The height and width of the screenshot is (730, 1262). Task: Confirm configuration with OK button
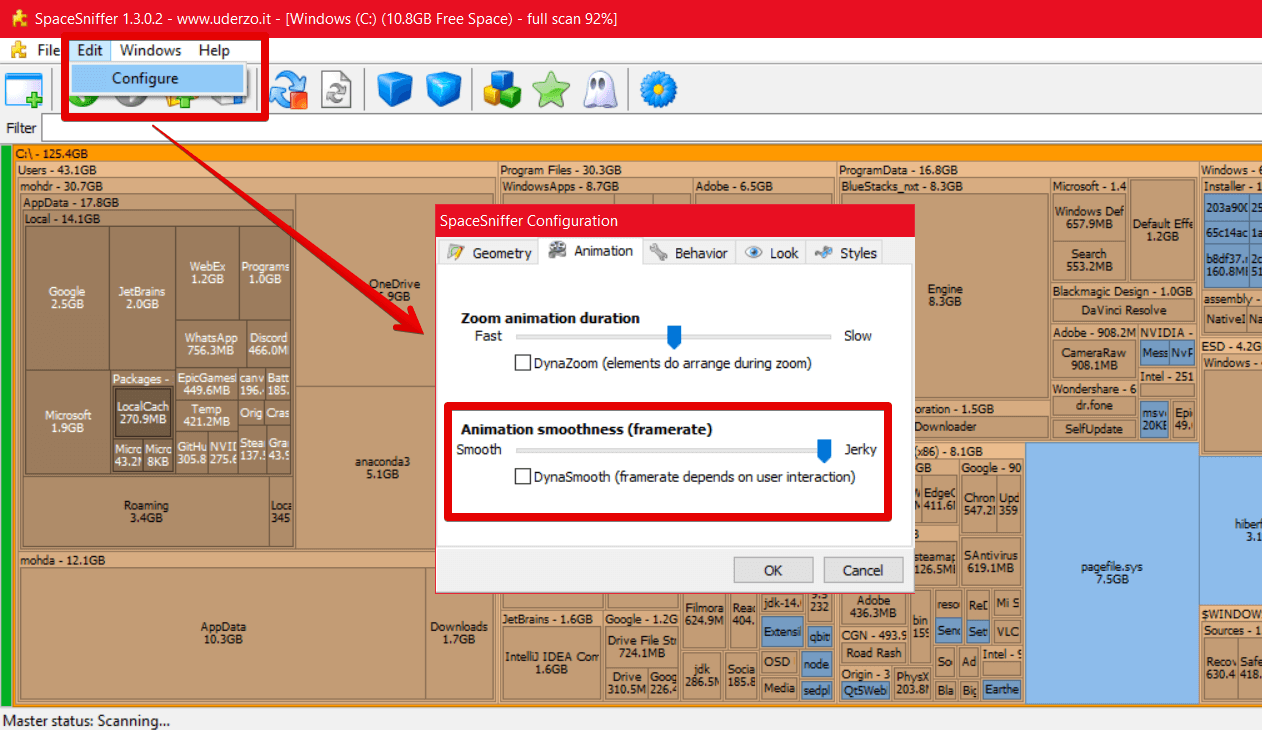click(773, 570)
